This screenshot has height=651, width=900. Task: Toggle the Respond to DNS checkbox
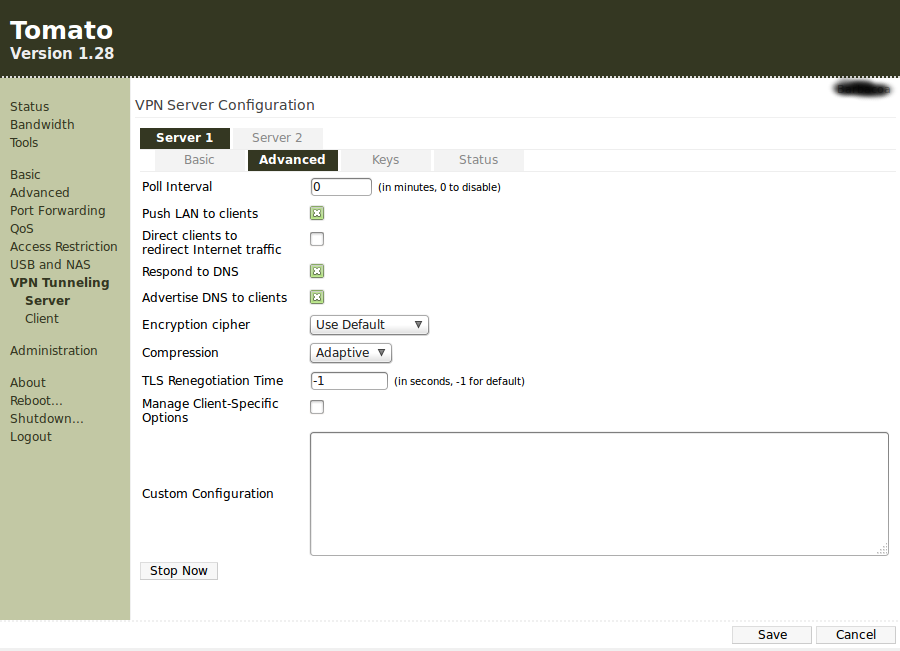tap(317, 271)
